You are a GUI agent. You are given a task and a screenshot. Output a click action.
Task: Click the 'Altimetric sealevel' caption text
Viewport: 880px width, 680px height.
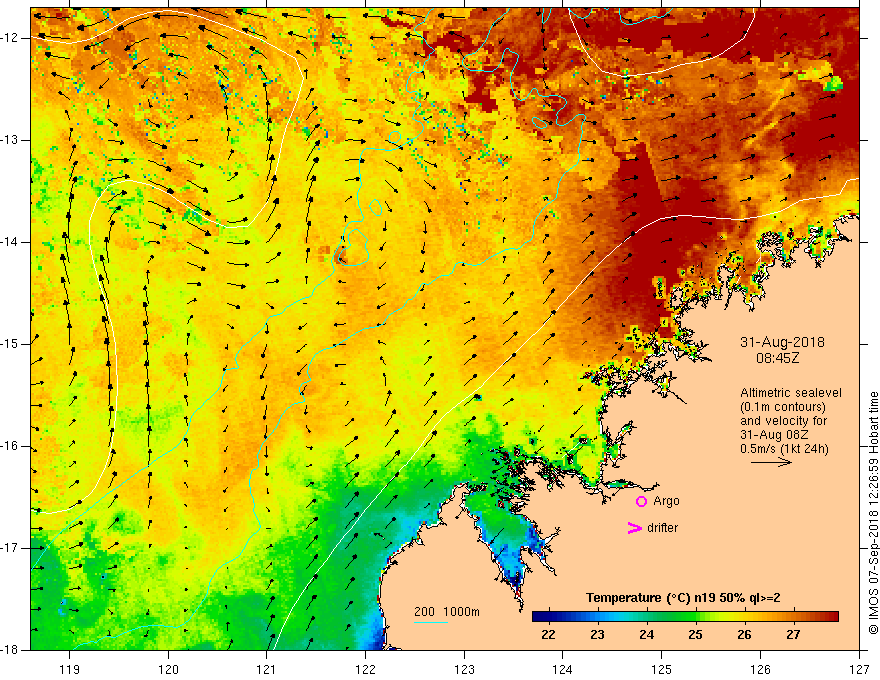pyautogui.click(x=791, y=393)
